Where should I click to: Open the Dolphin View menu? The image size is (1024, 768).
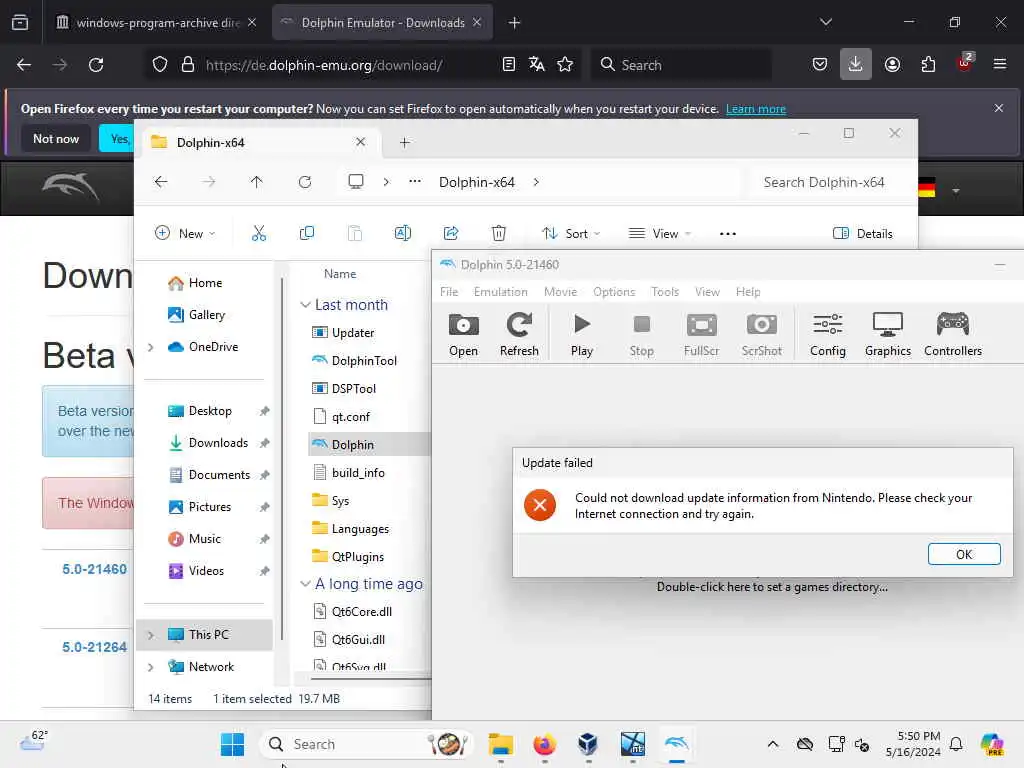pyautogui.click(x=707, y=292)
